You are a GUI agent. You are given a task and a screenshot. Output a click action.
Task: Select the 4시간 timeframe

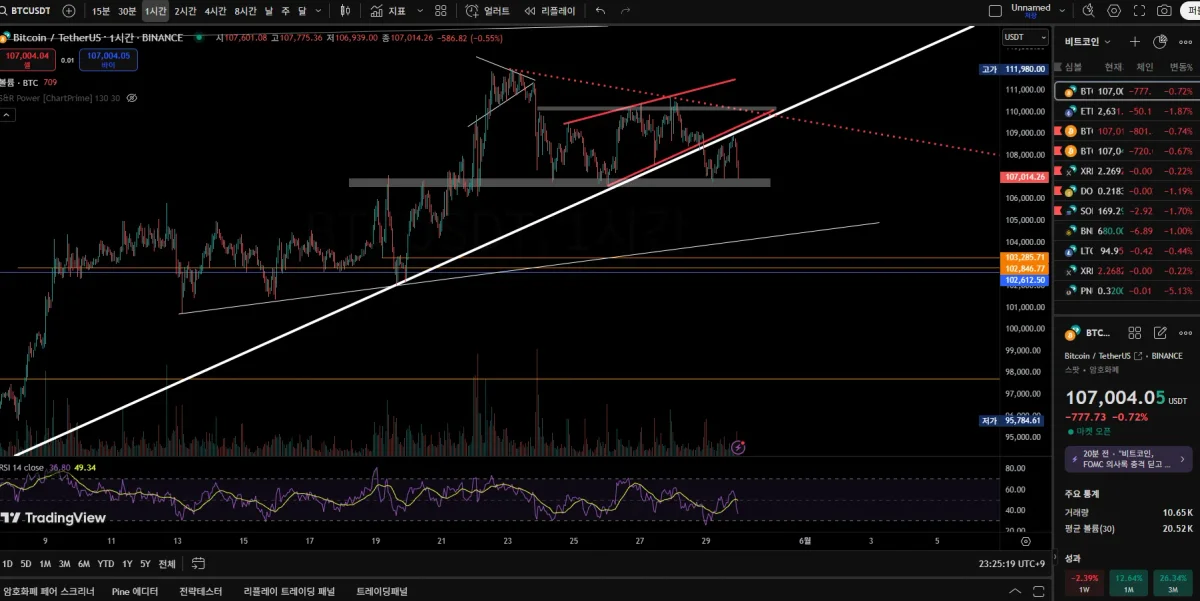(x=215, y=11)
